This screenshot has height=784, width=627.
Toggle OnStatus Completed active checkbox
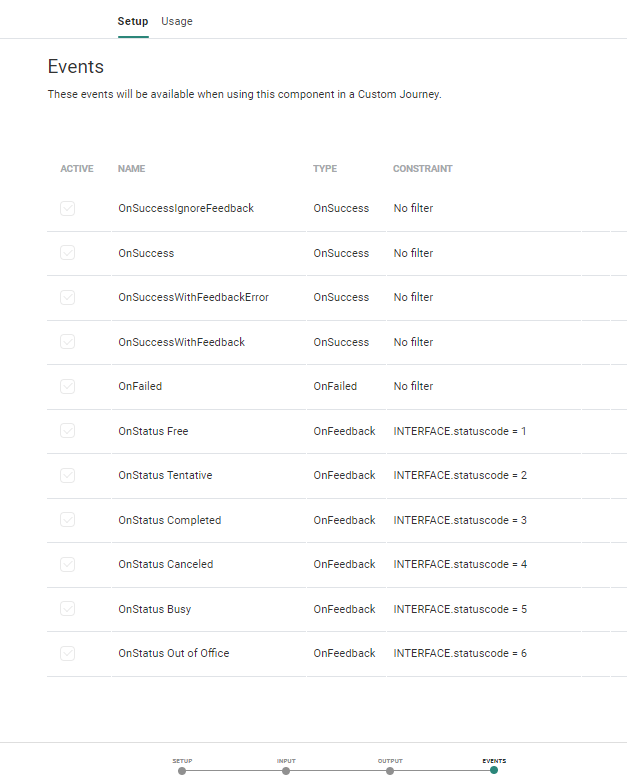(67, 520)
